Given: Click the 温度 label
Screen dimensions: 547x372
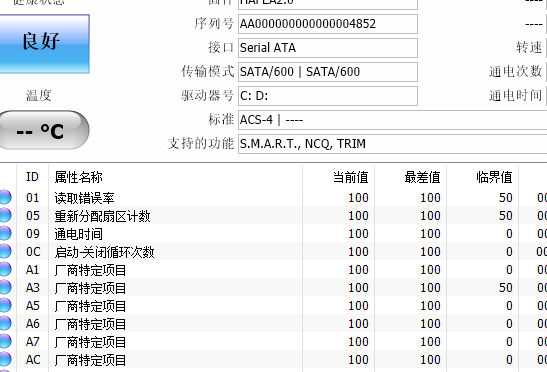Looking at the screenshot, I should point(39,95).
